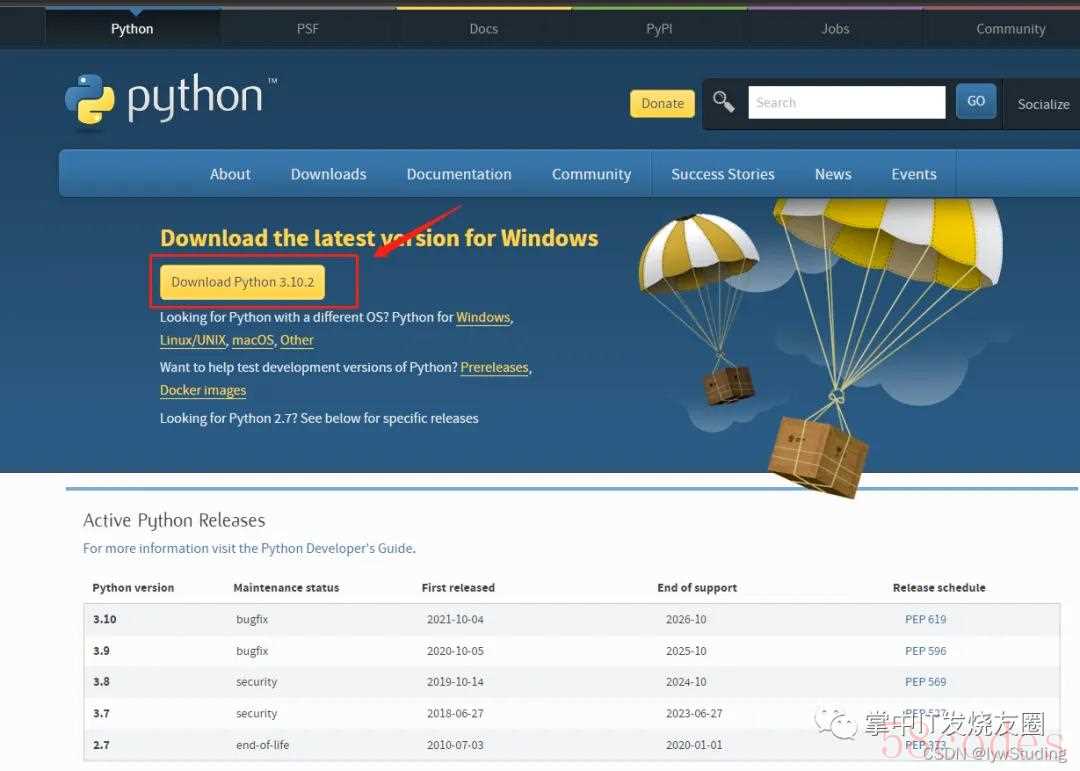Click the yellow Donate button
The height and width of the screenshot is (771, 1080).
coord(663,103)
